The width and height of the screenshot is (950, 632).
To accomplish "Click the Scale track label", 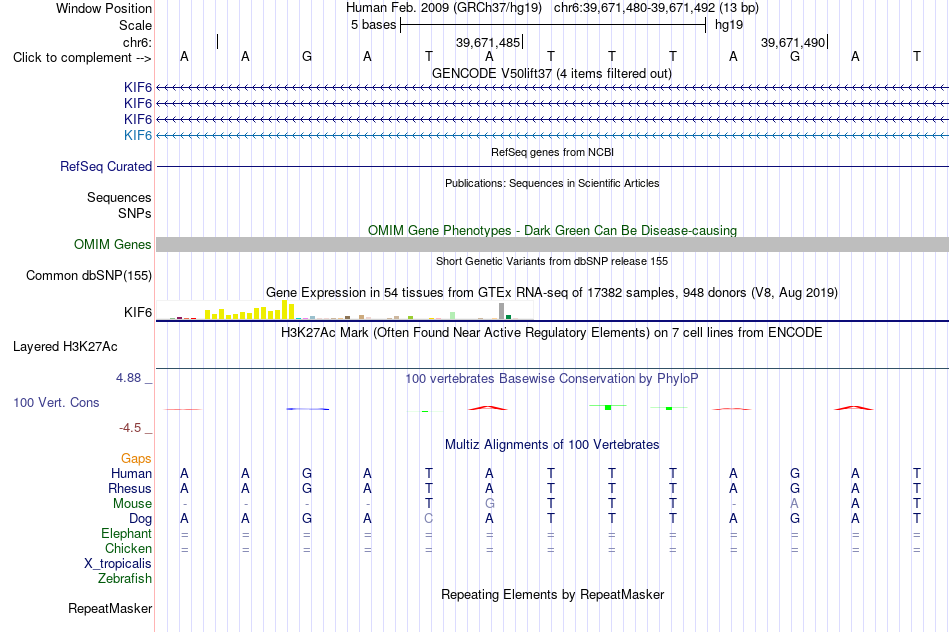I will [135, 25].
